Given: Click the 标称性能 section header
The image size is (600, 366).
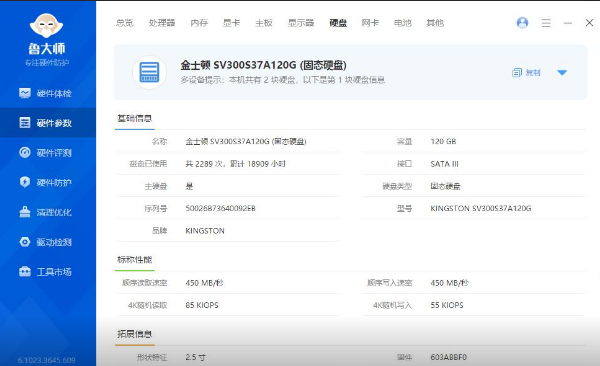Looking at the screenshot, I should click(134, 260).
